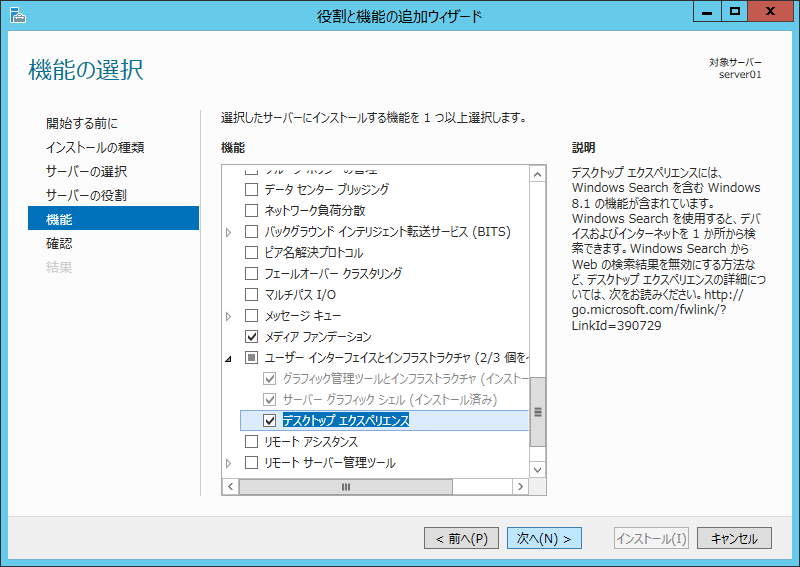This screenshot has height=567, width=800.
Task: Expand the メッセージ キュー tree node
Action: [229, 316]
